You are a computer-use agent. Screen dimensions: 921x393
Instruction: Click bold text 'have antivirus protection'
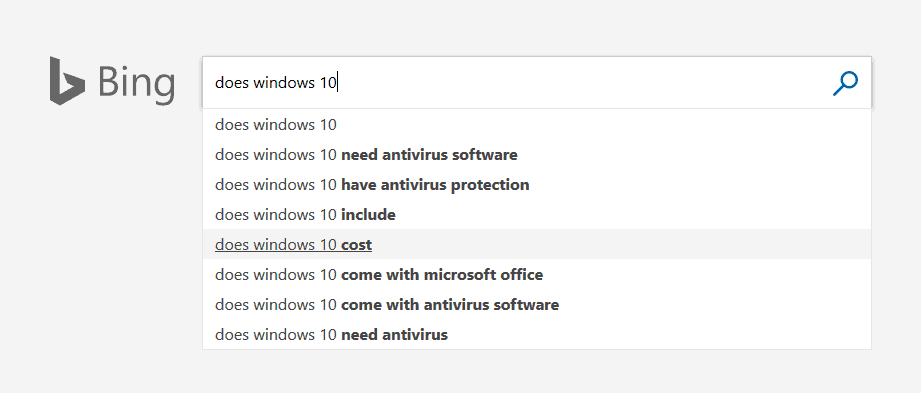click(435, 185)
